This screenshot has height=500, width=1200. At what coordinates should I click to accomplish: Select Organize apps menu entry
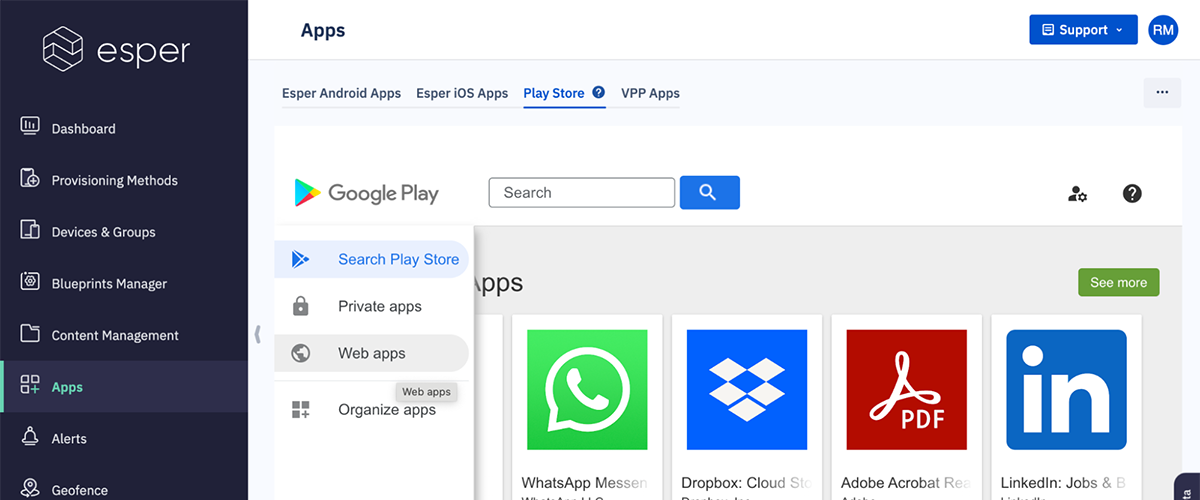371,409
